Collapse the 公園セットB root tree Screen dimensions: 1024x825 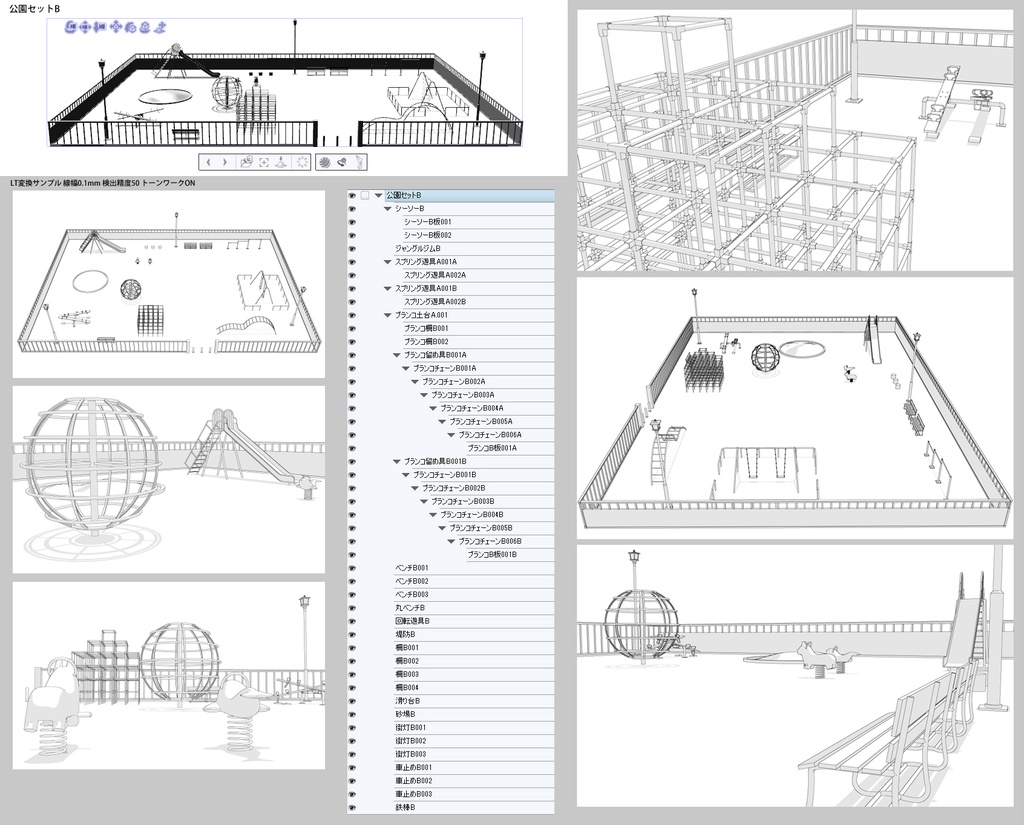[x=378, y=195]
